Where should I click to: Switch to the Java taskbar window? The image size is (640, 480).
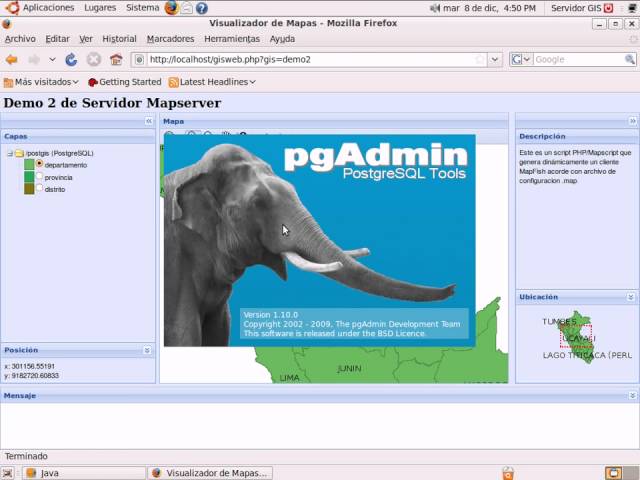click(84, 473)
